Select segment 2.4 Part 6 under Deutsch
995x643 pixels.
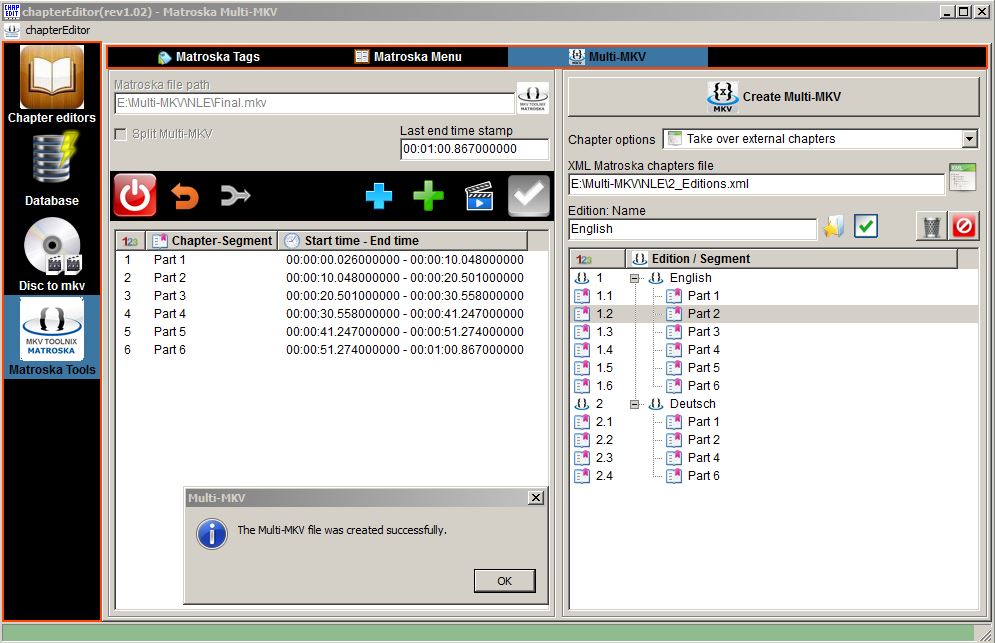click(703, 475)
